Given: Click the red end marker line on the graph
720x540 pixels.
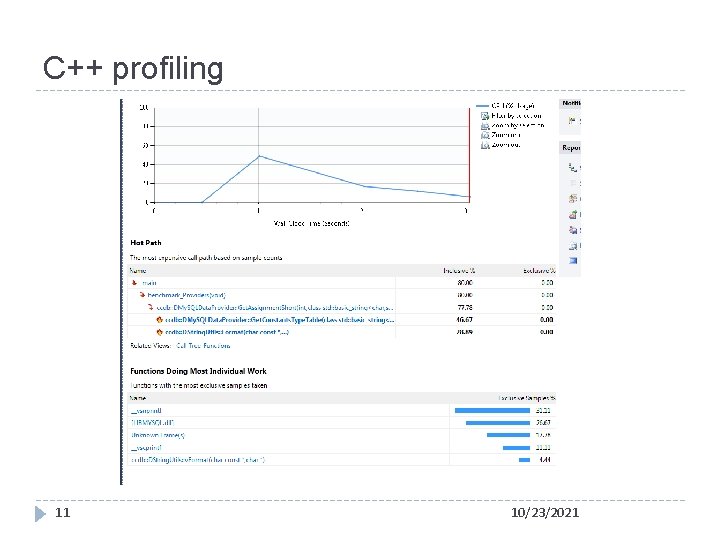Looking at the screenshot, I should coord(469,155).
